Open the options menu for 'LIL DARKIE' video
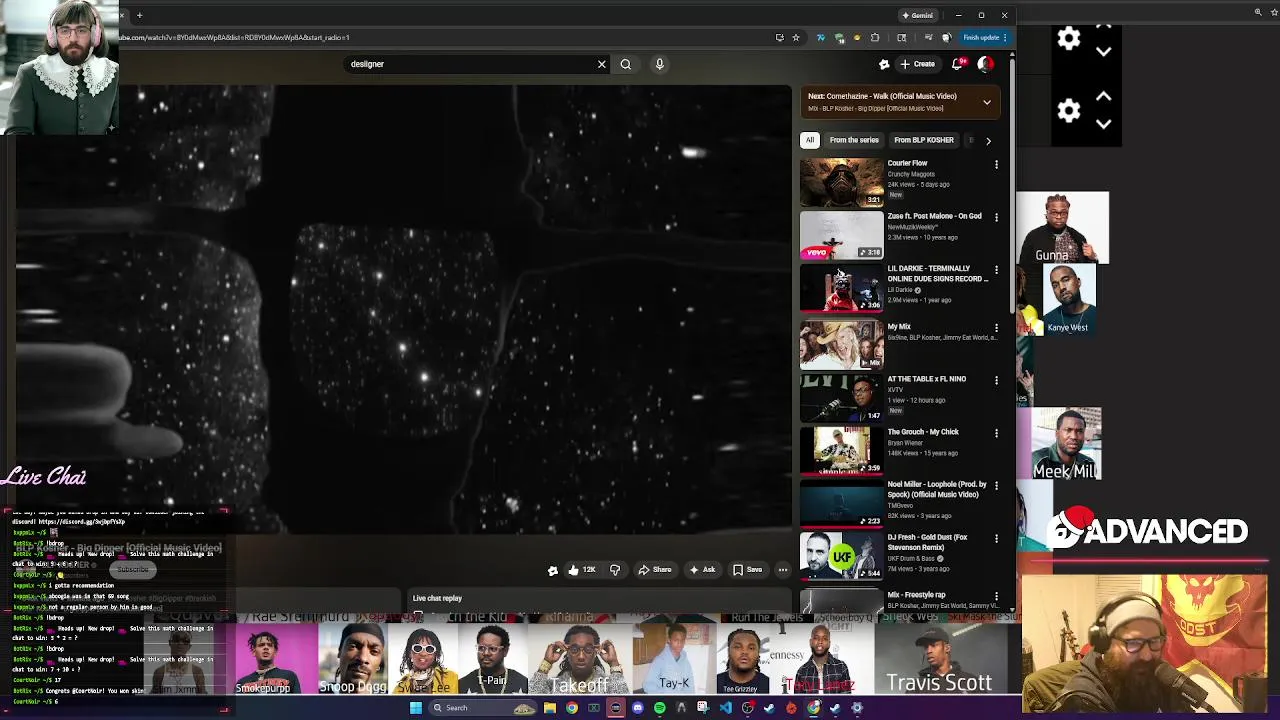 (x=996, y=270)
